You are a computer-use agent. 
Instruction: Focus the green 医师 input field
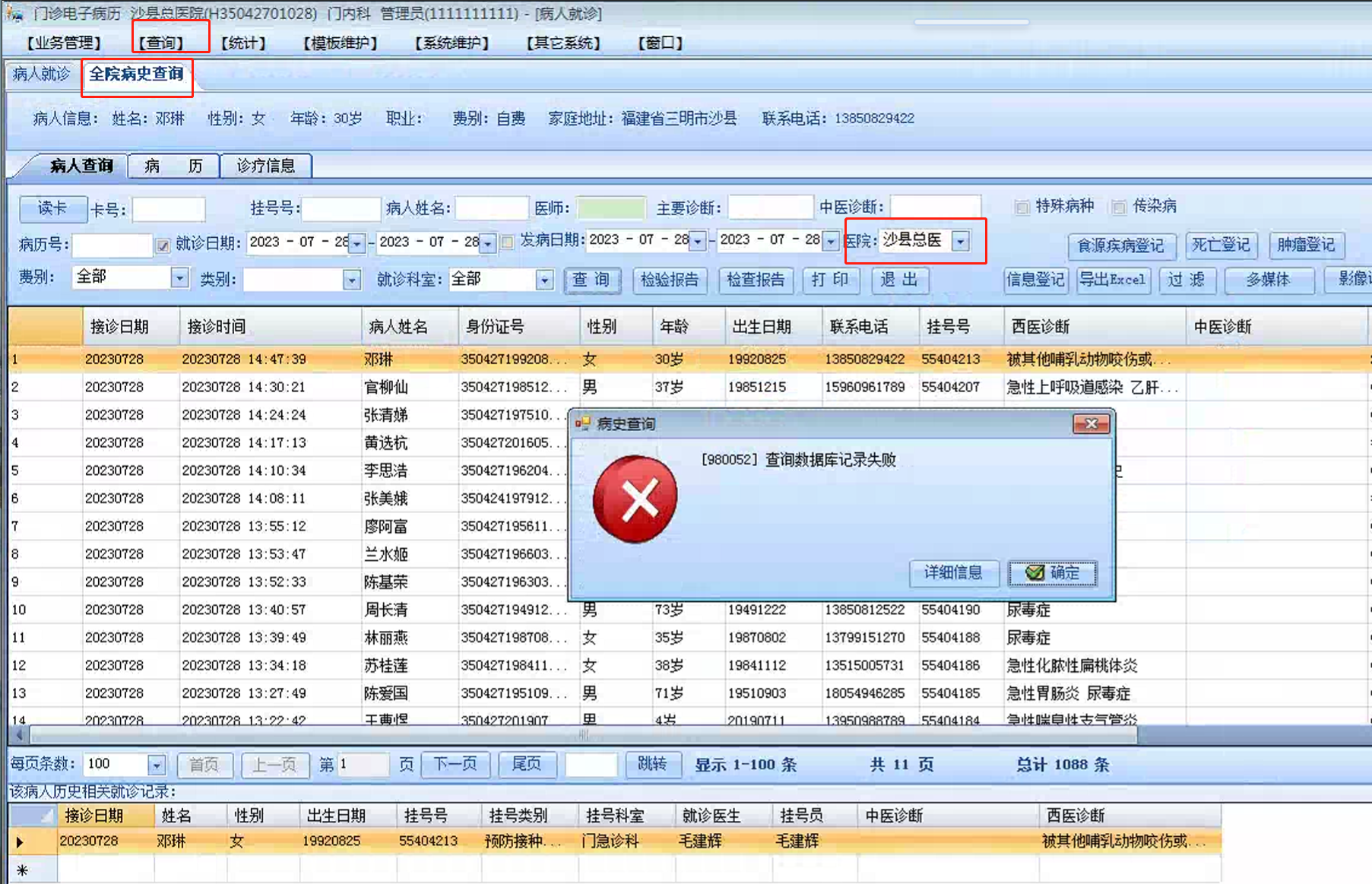pos(611,208)
